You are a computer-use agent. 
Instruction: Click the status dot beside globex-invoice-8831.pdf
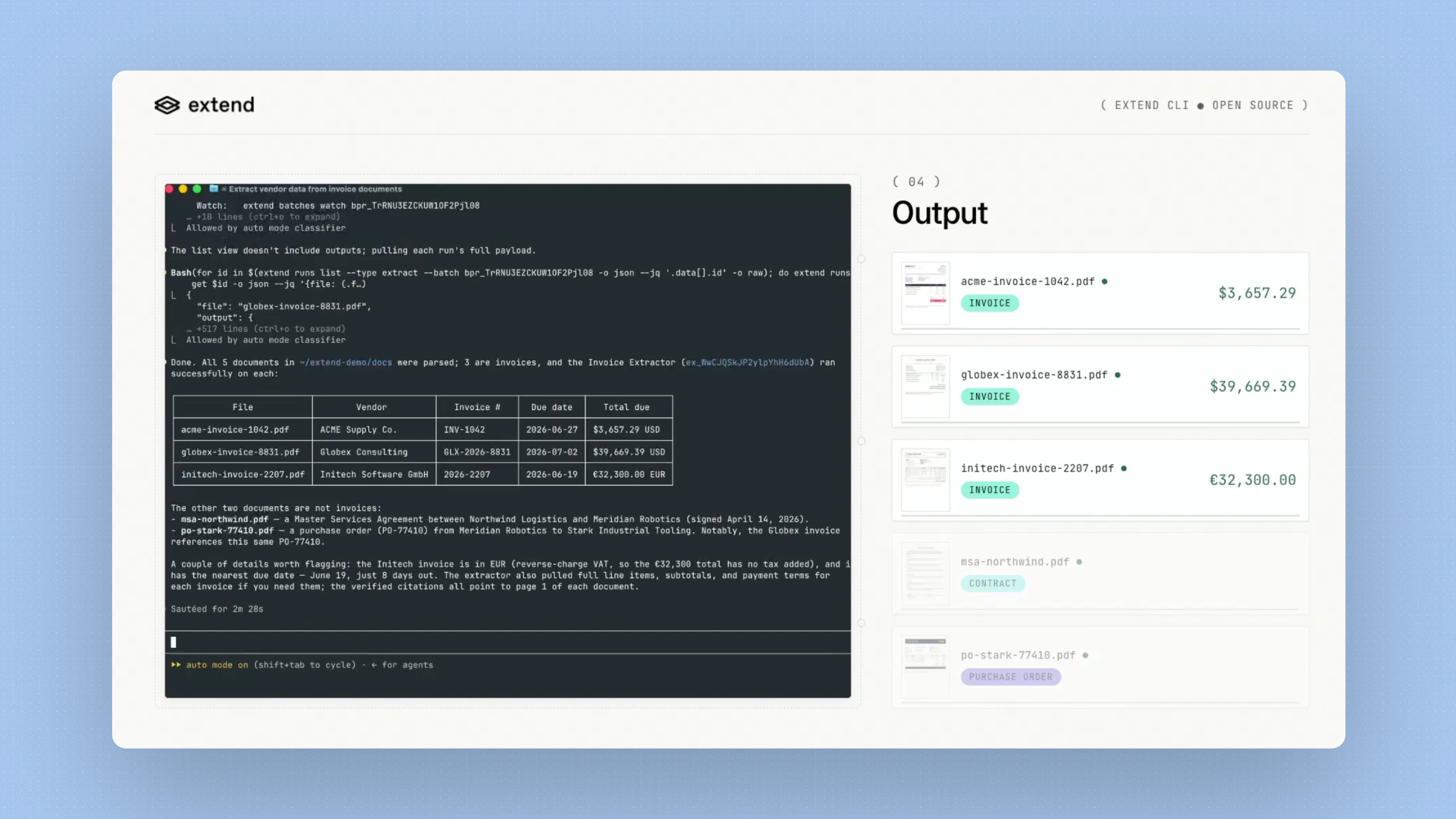(x=1117, y=375)
